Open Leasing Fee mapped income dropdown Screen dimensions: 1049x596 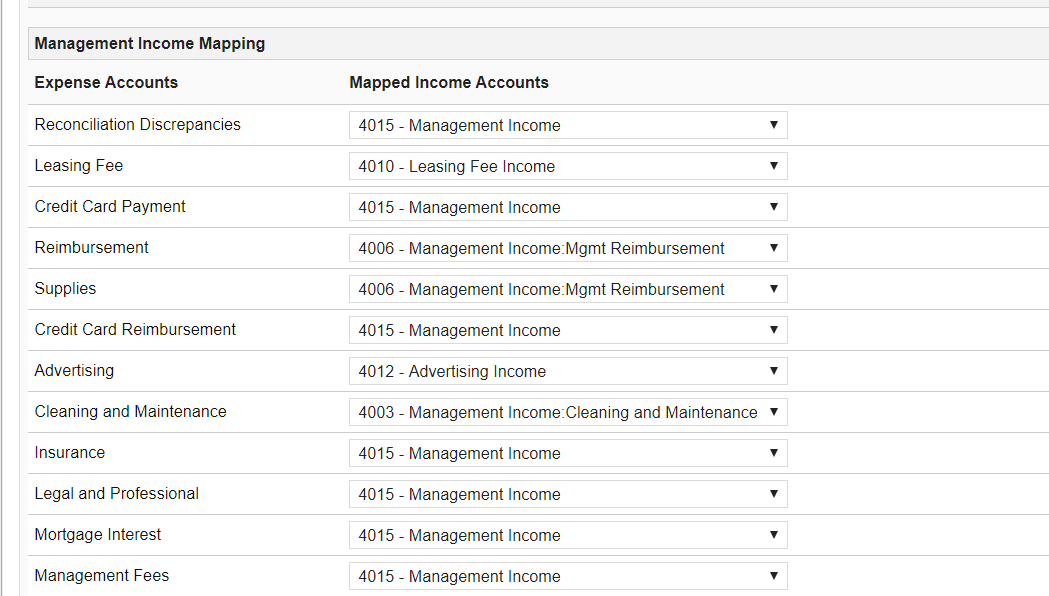(x=568, y=166)
